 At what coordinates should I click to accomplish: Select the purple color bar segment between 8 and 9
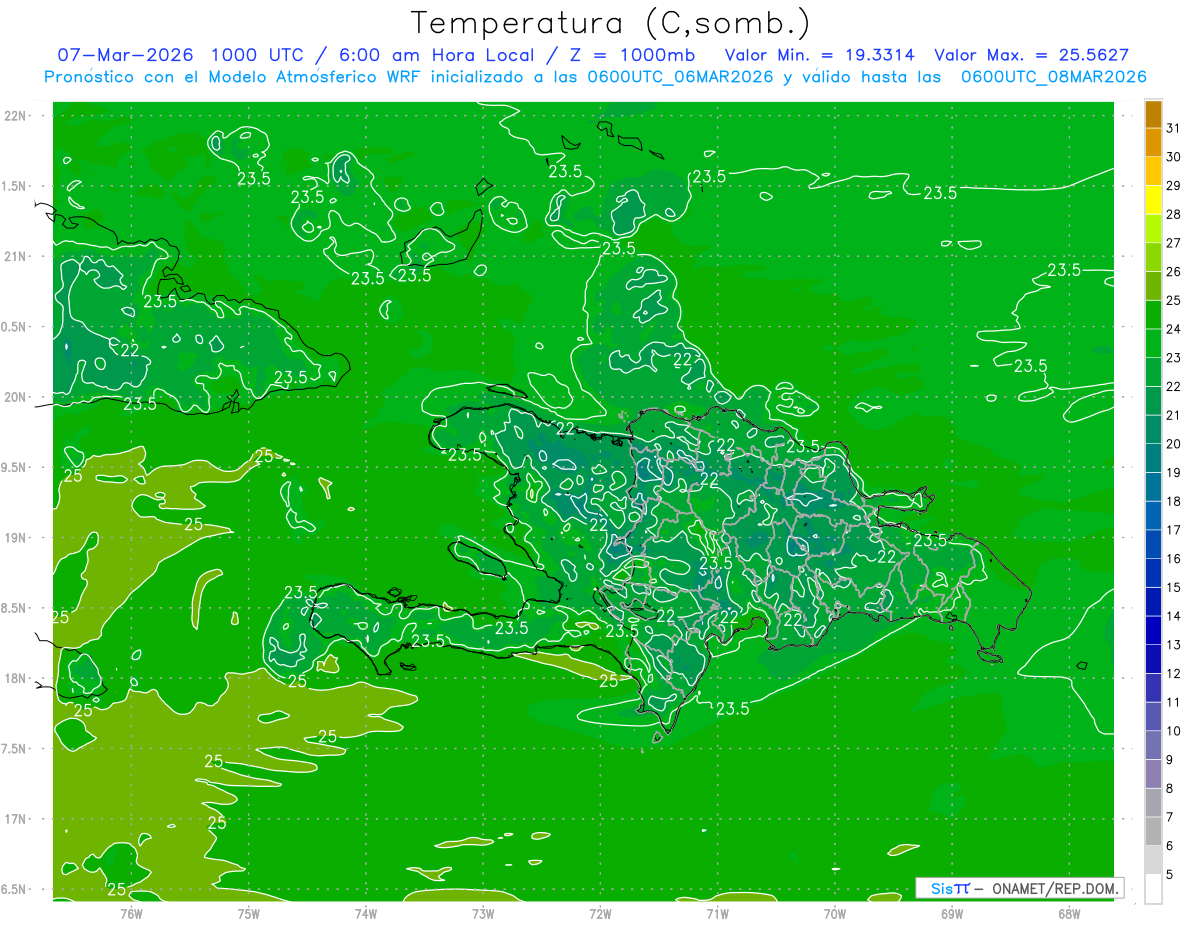coord(1153,775)
